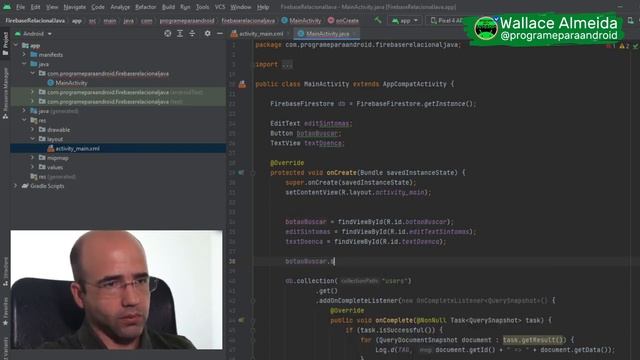640x360 pixels.
Task: Collapse the res folder
Action: click(24, 120)
